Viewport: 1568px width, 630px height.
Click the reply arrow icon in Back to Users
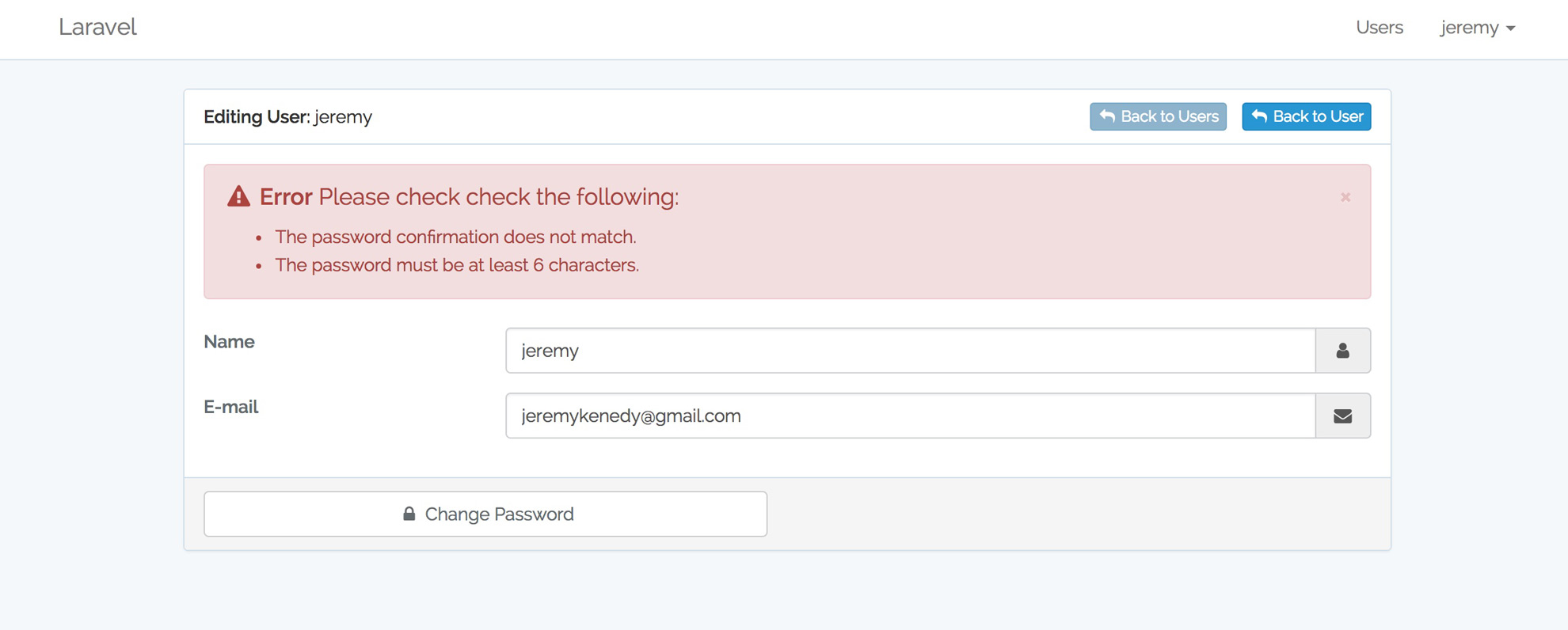click(1107, 116)
